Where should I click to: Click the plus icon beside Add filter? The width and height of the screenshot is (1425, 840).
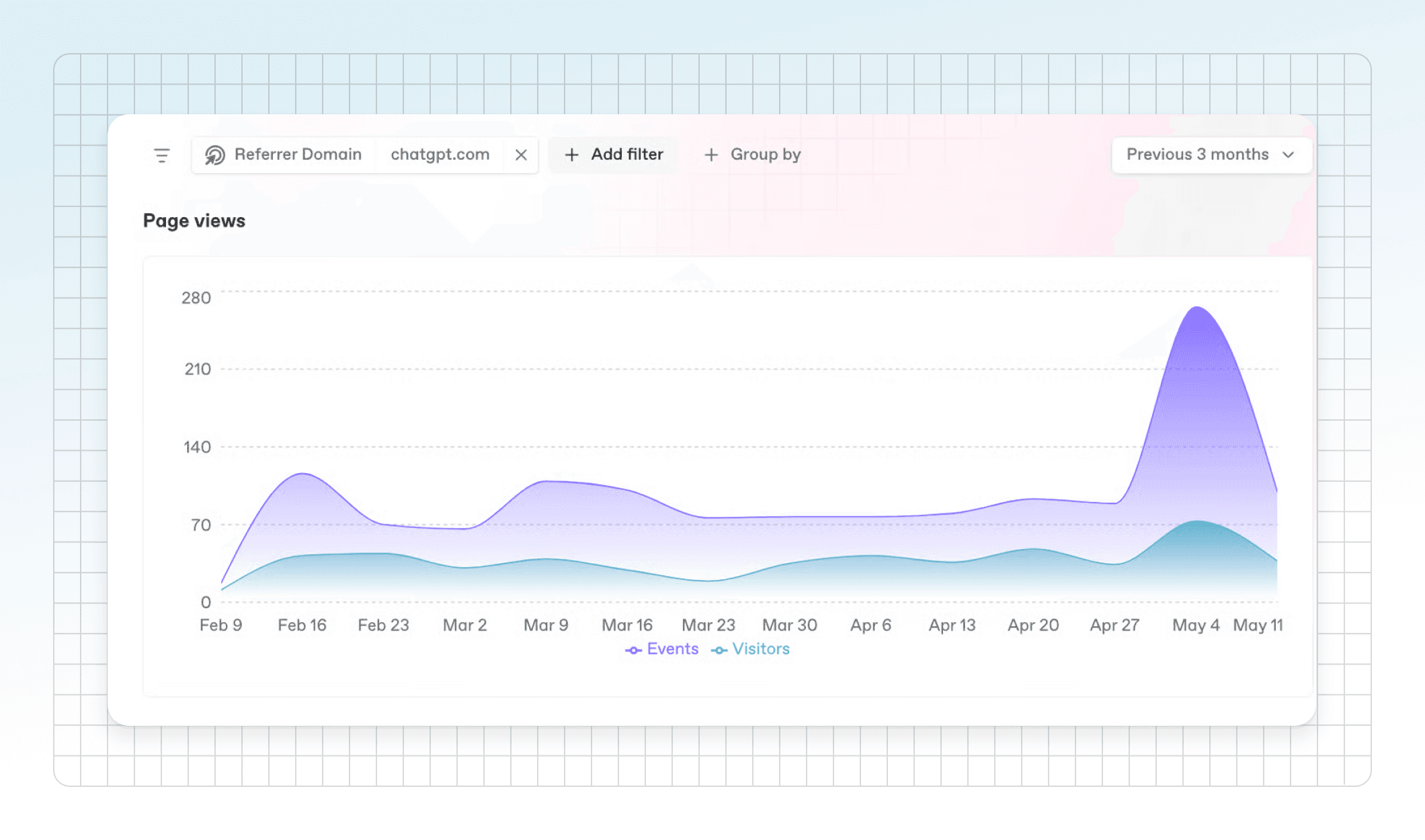coord(571,155)
